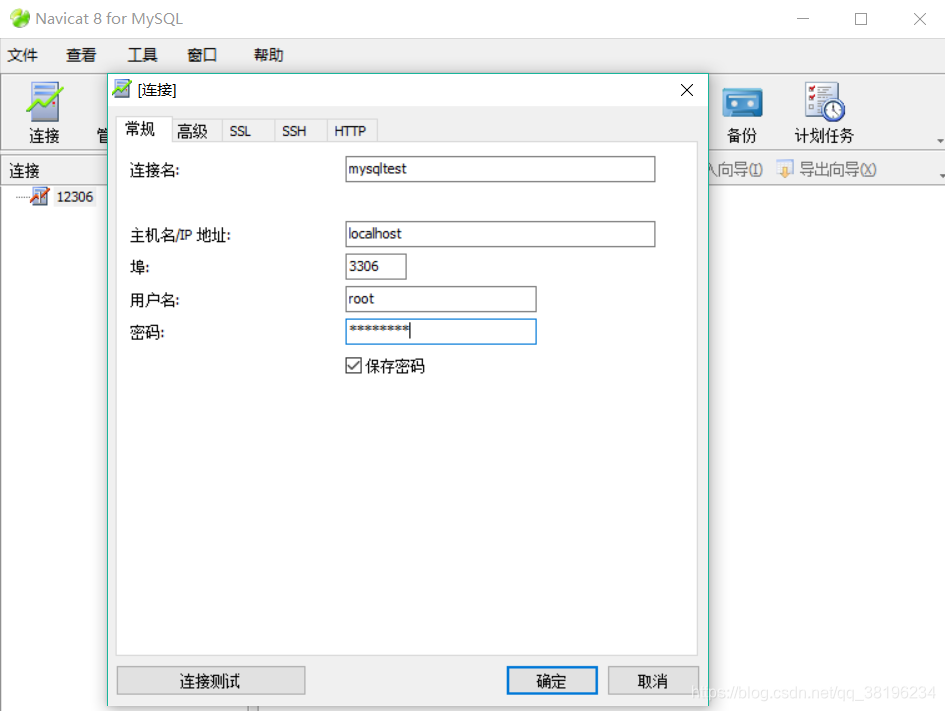Click the 连接名 field containing mysqltest
945x711 pixels.
tap(500, 169)
